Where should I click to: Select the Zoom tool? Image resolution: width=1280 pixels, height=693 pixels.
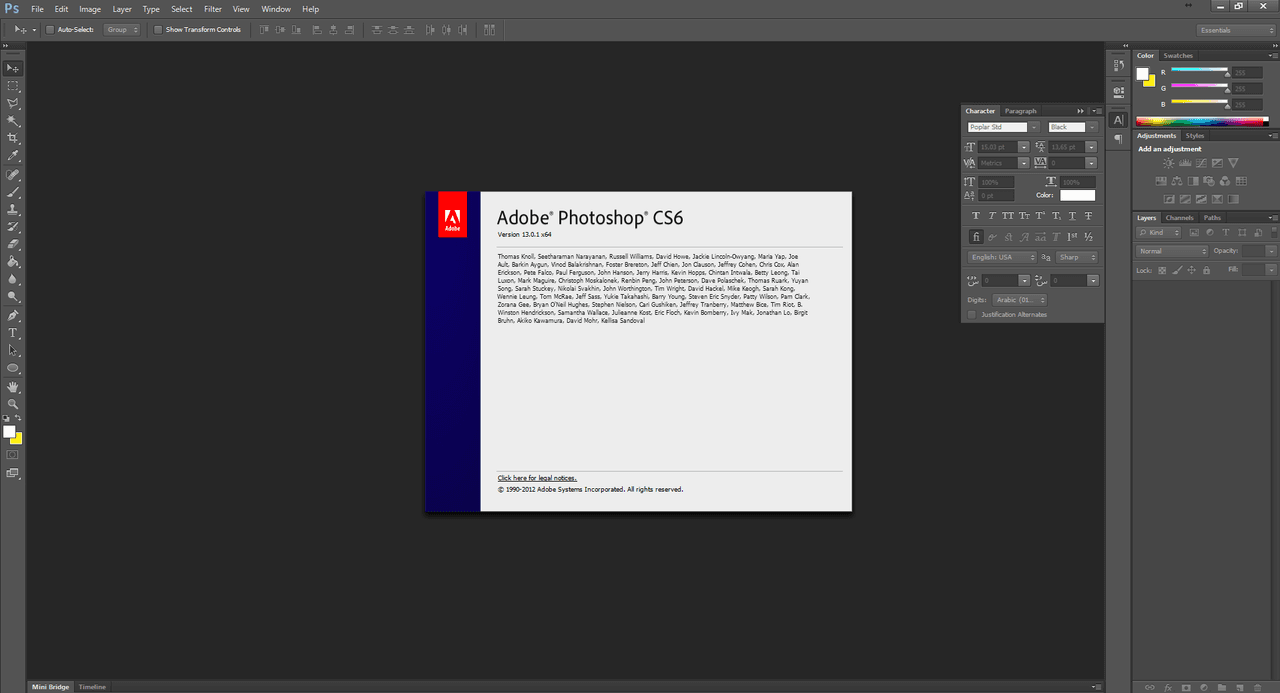tap(13, 404)
